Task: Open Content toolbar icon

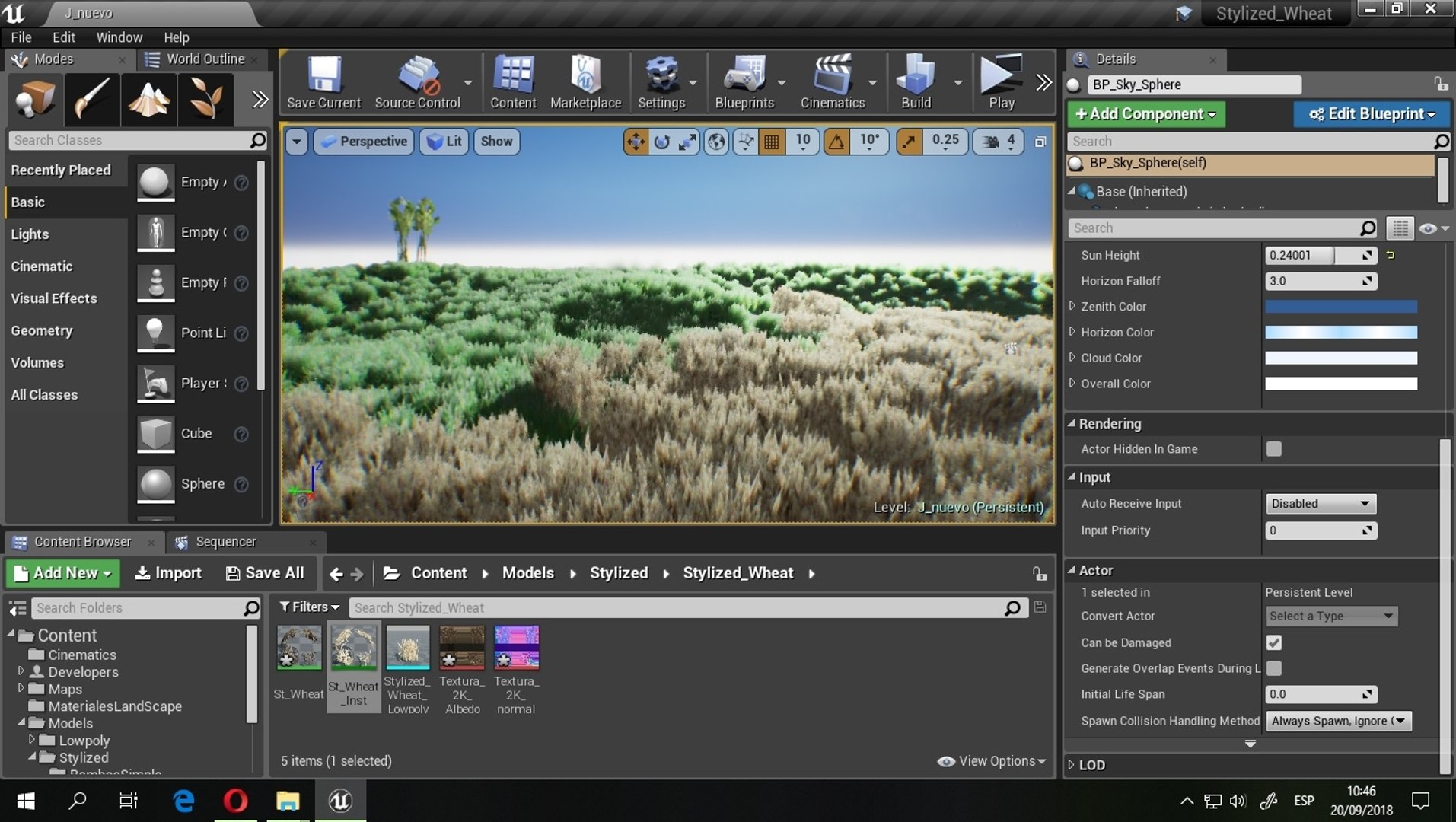Action: [x=513, y=82]
